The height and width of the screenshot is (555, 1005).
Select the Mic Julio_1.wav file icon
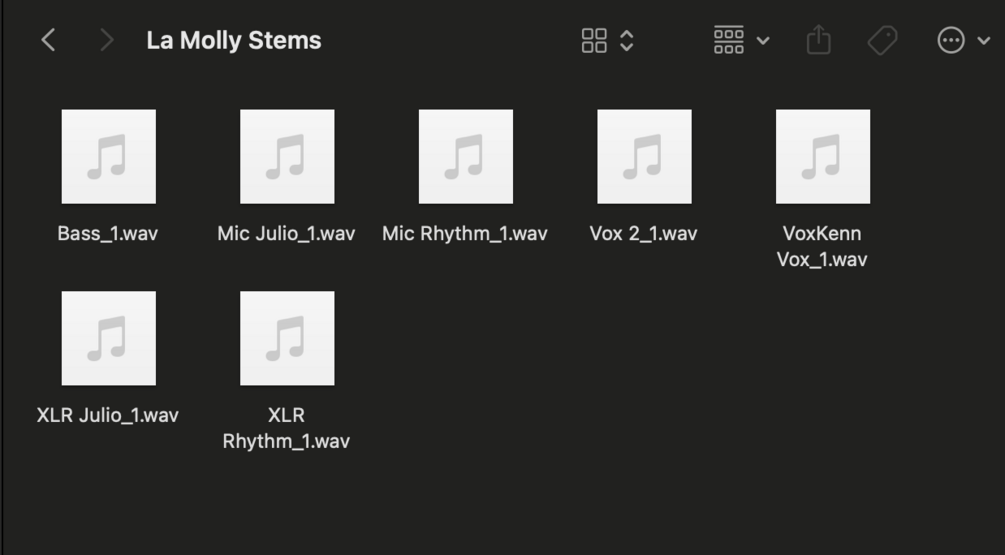(287, 157)
